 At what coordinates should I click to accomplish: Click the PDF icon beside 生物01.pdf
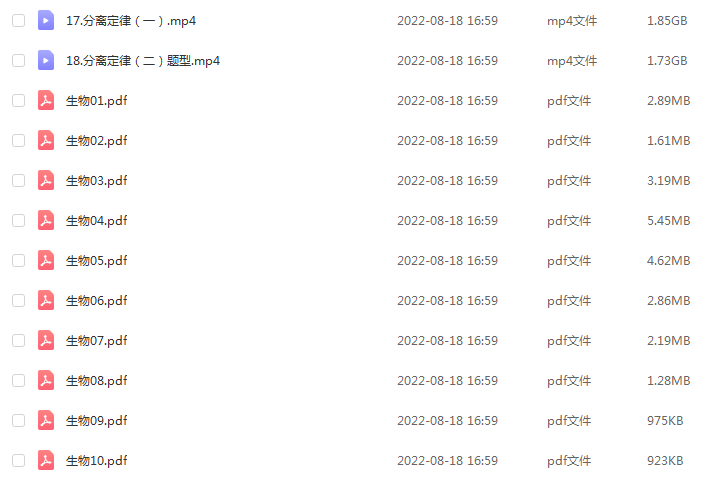(x=46, y=100)
